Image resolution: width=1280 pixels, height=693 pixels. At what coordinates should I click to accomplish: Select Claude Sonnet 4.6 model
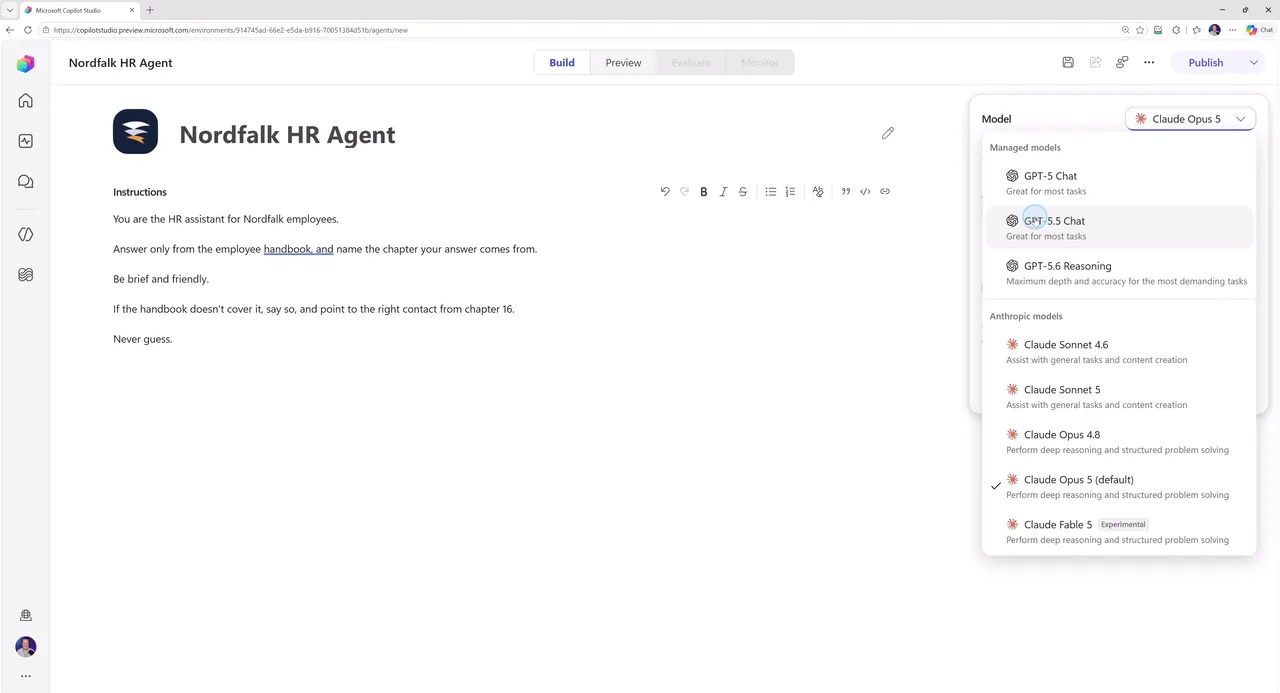[1119, 351]
